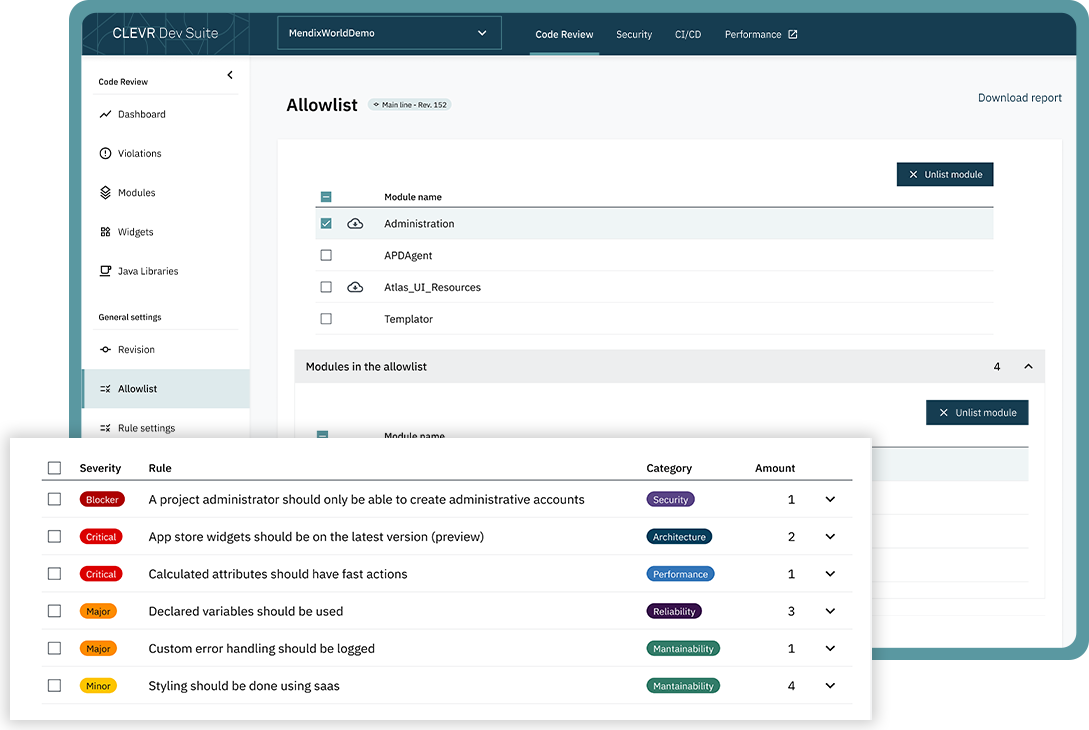Click the Amount column header

775,468
